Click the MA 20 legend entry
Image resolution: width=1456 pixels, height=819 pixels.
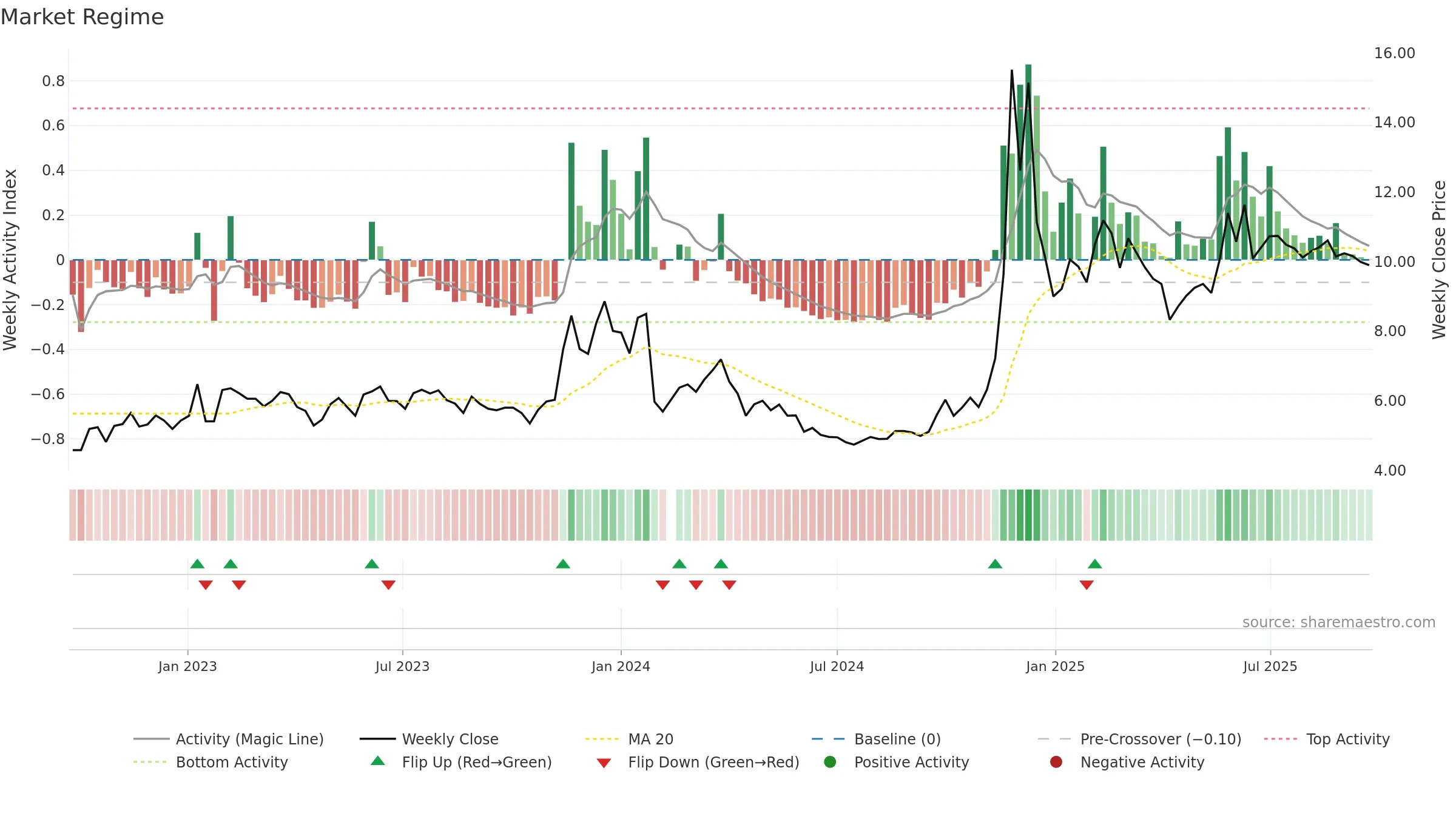click(630, 739)
